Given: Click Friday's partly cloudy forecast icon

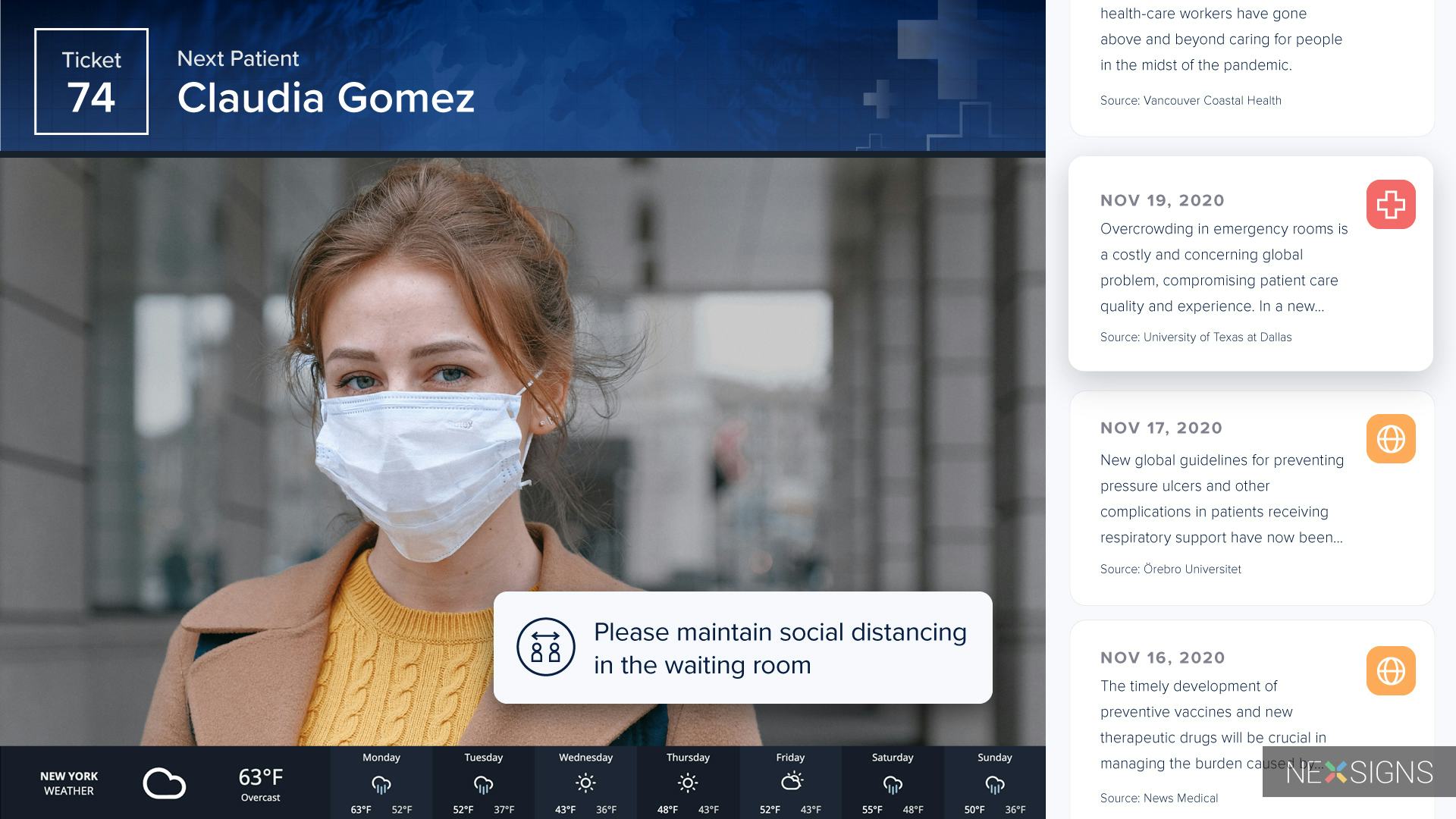Looking at the screenshot, I should pos(791,782).
